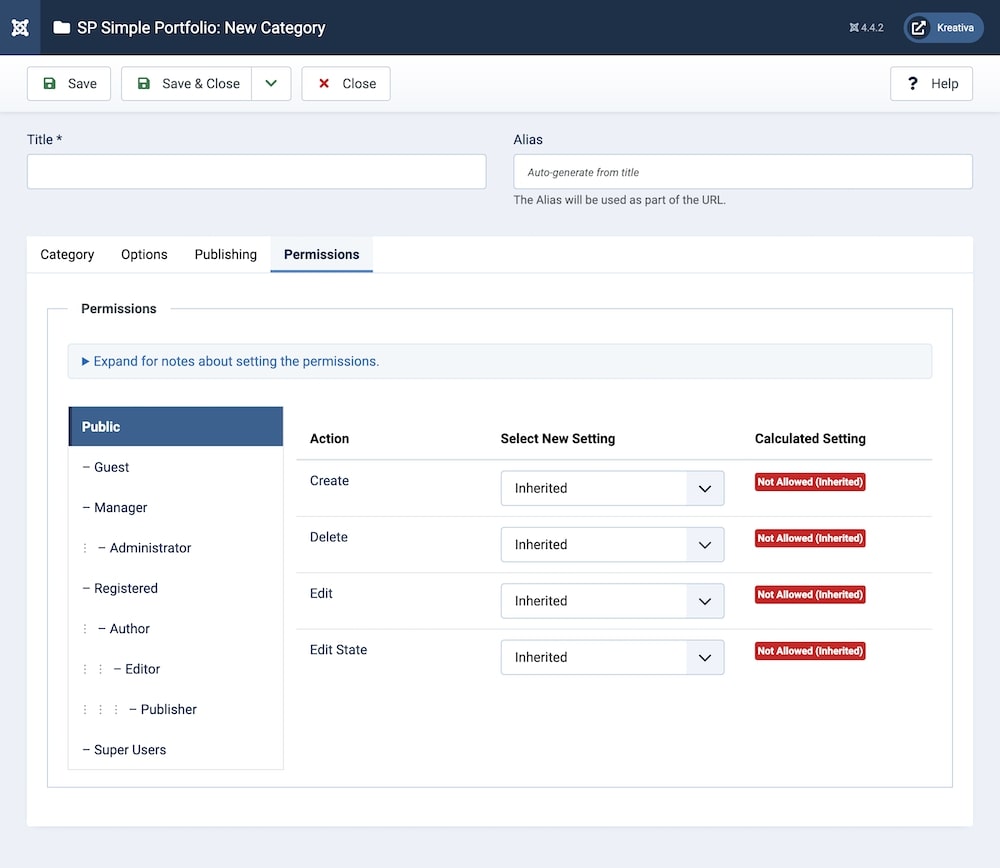1000x868 pixels.
Task: Open the Delete permission setting dropdown
Action: (612, 545)
